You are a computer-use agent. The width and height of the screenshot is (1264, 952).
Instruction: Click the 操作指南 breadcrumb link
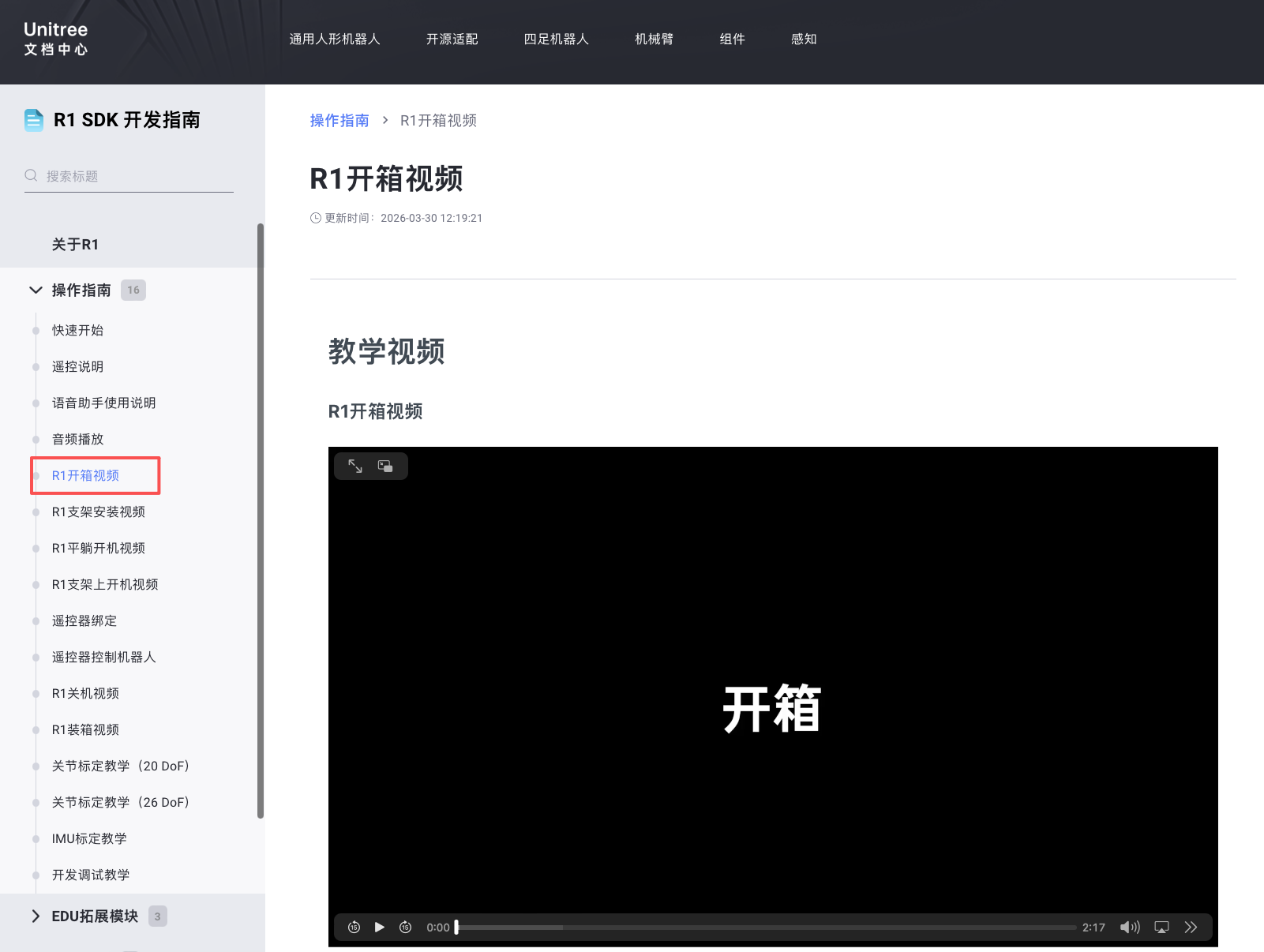click(x=339, y=120)
